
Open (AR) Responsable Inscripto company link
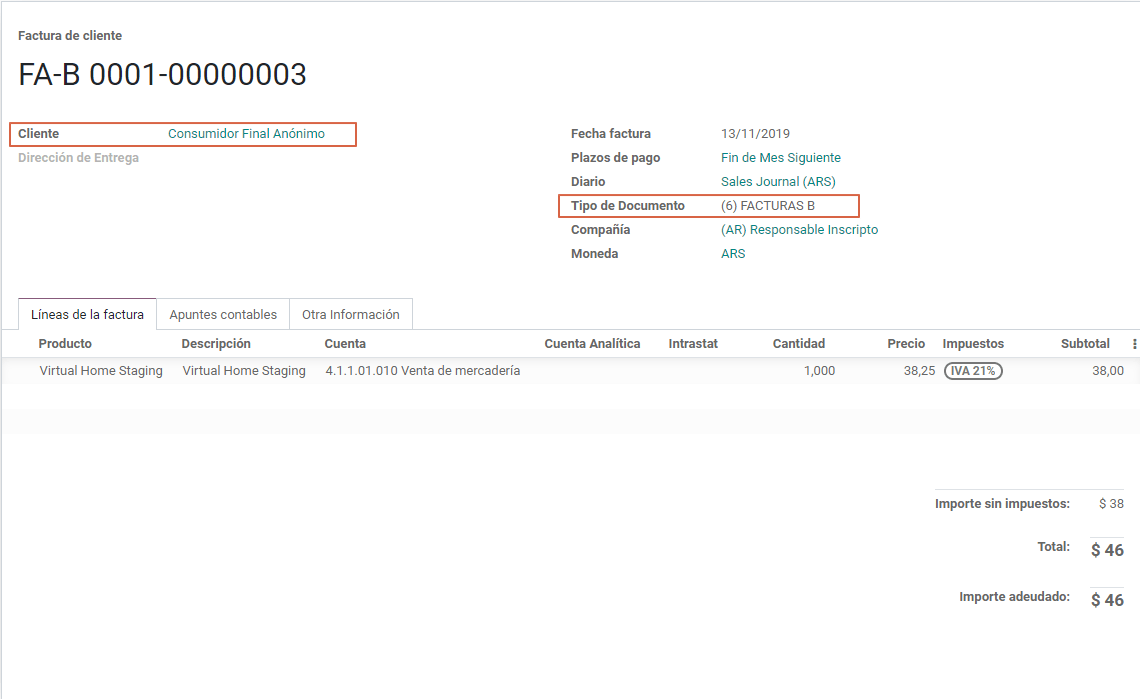click(x=799, y=230)
